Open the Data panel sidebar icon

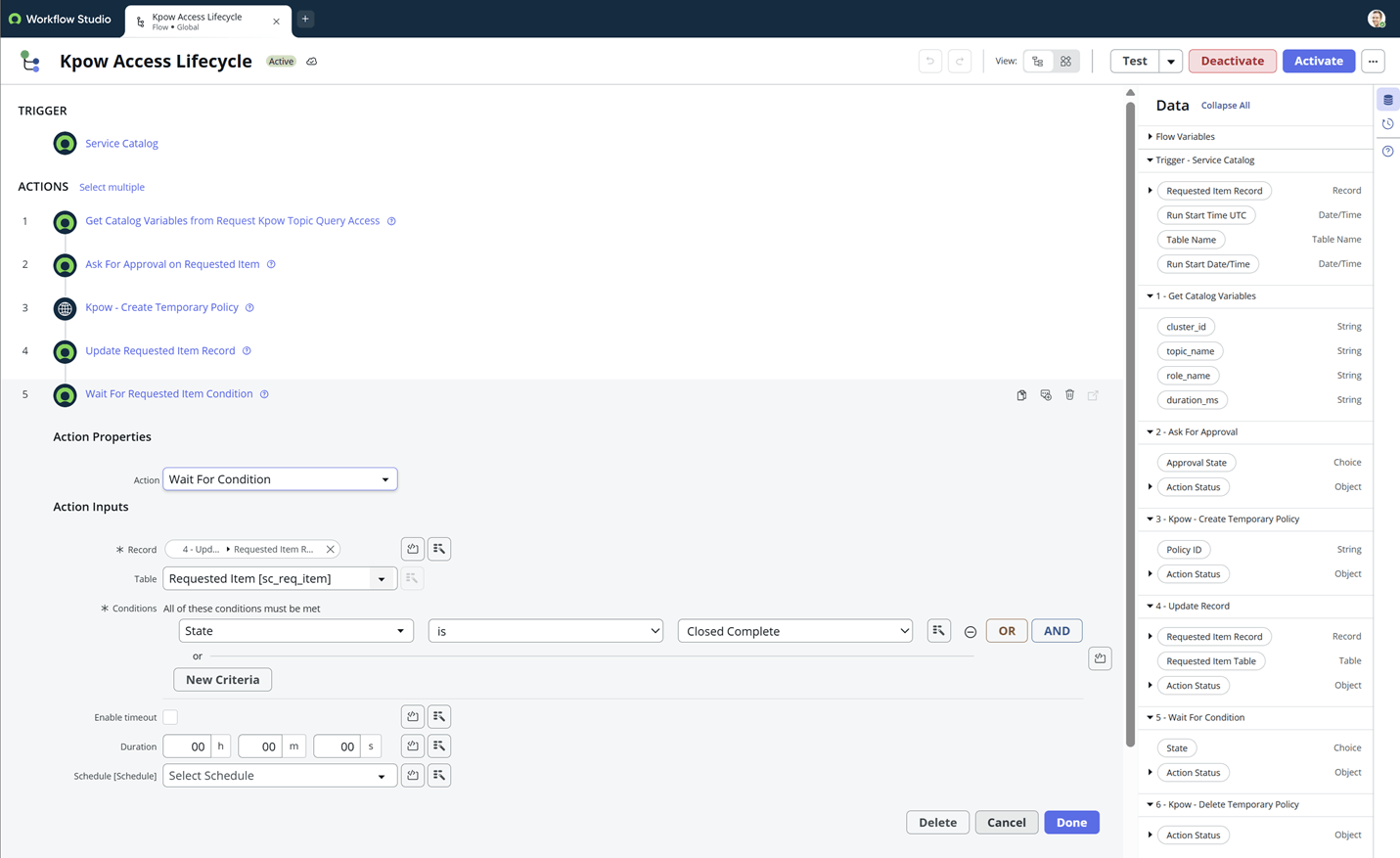pyautogui.click(x=1387, y=100)
